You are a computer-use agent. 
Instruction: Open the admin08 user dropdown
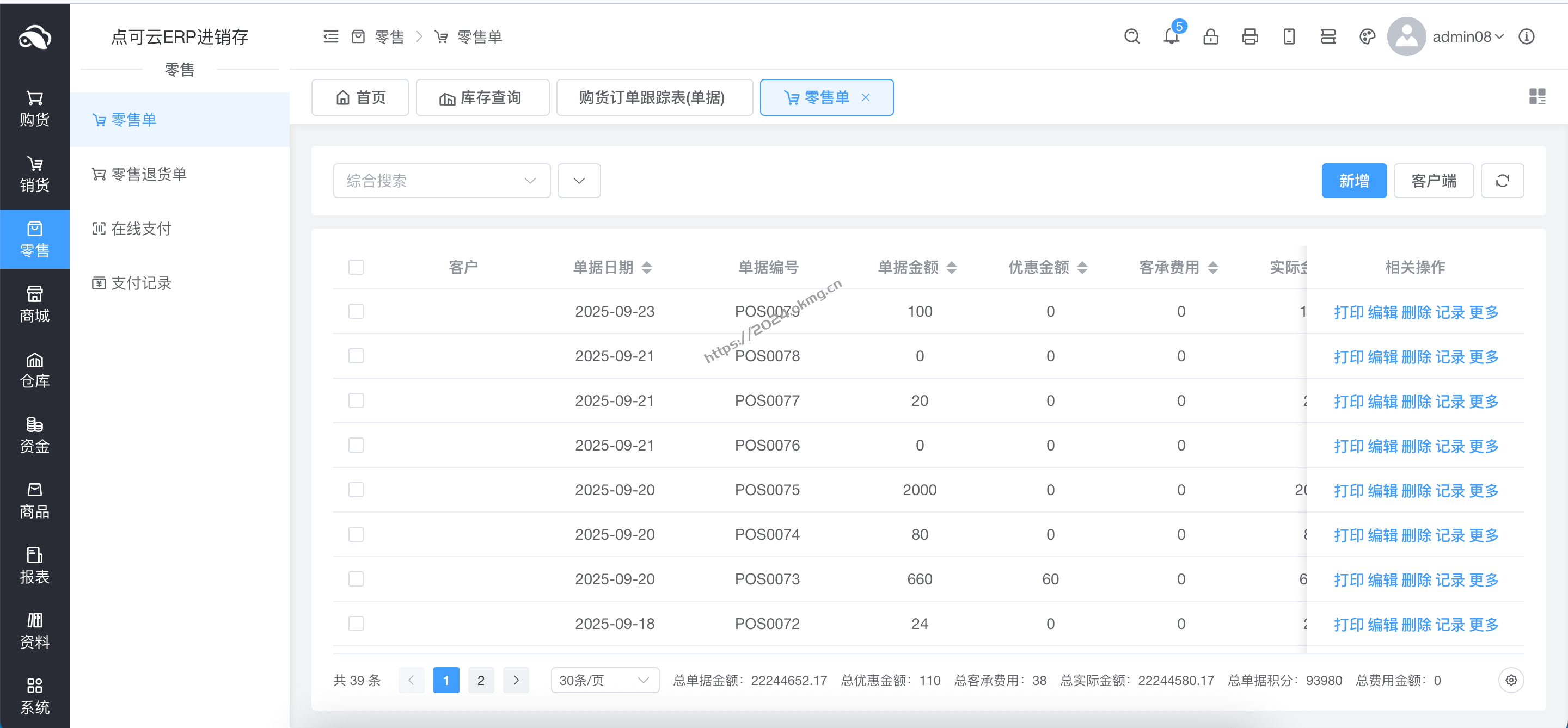pos(1468,37)
